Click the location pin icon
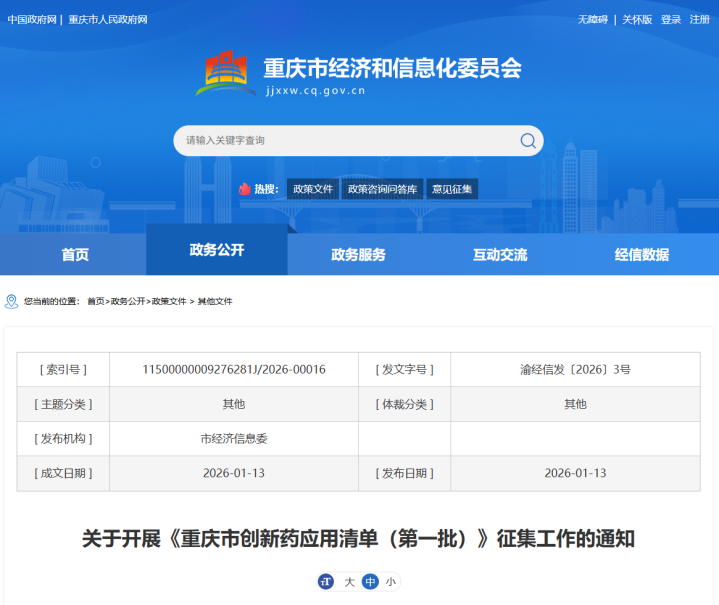The width and height of the screenshot is (719, 605). (x=12, y=301)
